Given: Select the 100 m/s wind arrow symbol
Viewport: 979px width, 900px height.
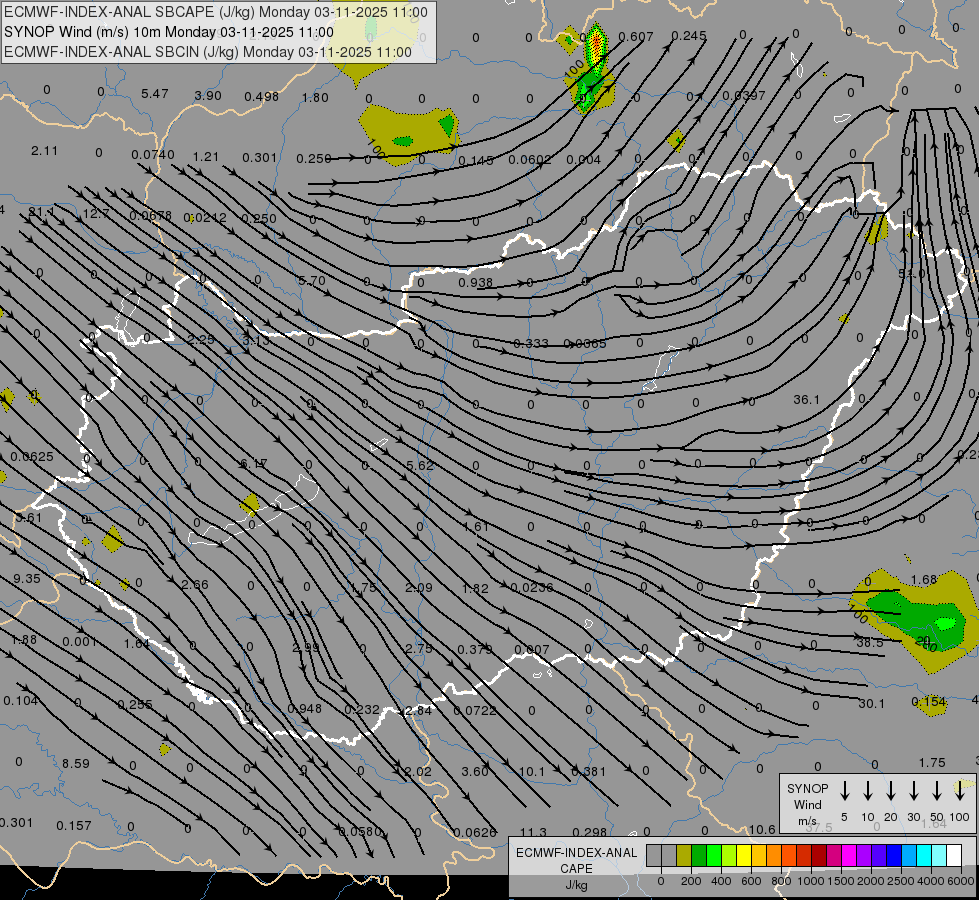Looking at the screenshot, I should (x=960, y=790).
